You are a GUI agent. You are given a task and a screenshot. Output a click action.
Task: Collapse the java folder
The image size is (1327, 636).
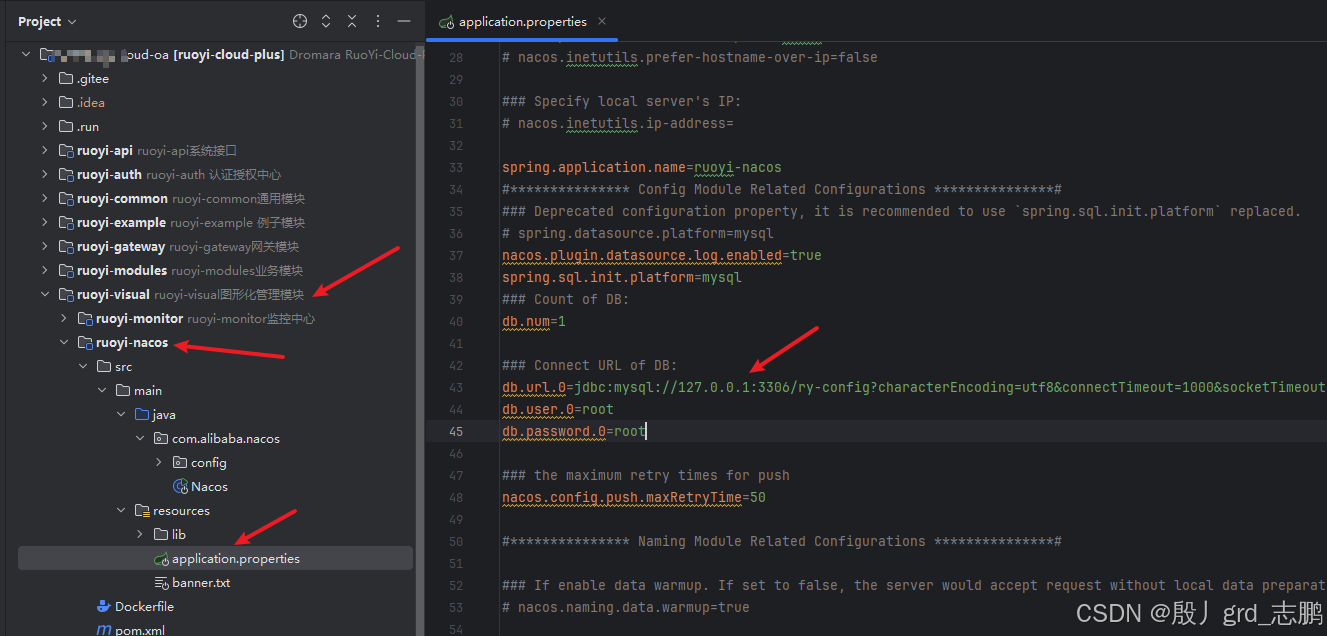click(121, 414)
